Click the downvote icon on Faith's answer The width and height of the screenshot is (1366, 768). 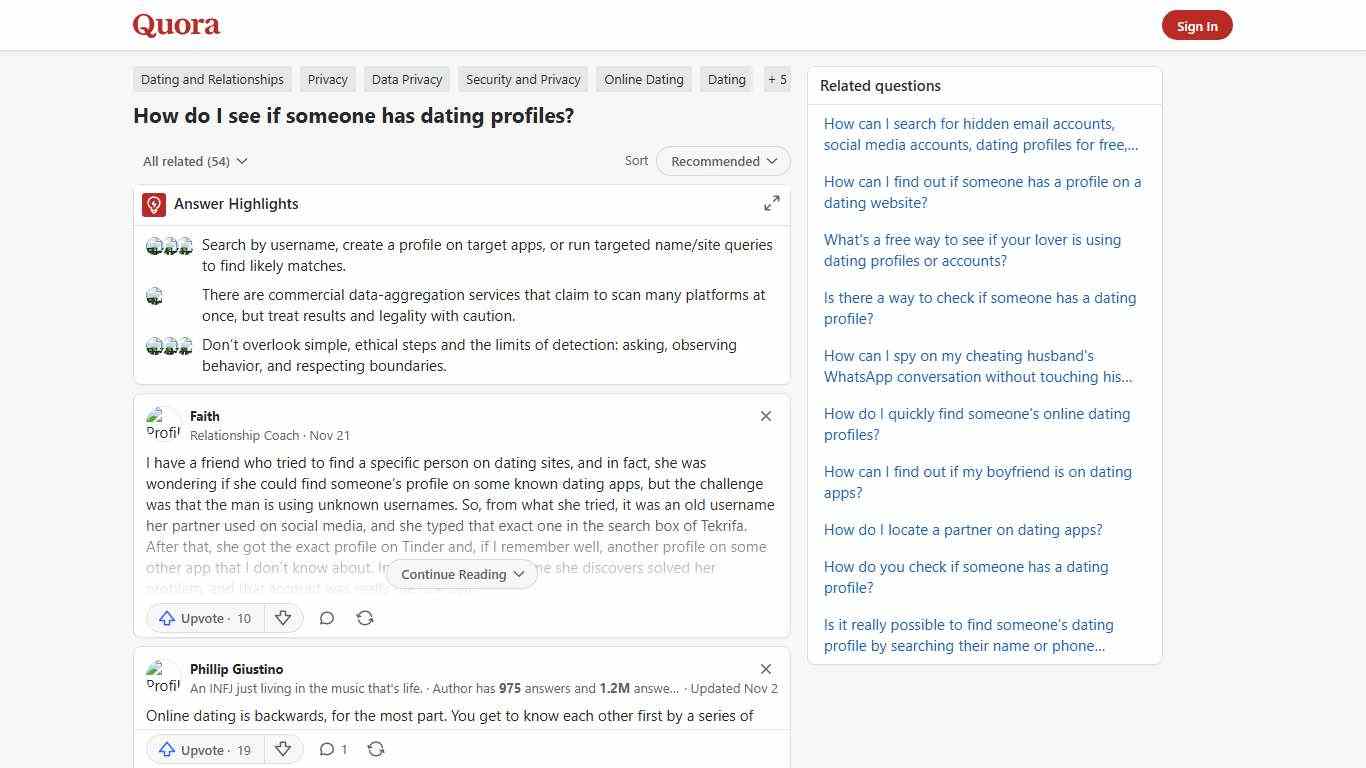pos(283,618)
